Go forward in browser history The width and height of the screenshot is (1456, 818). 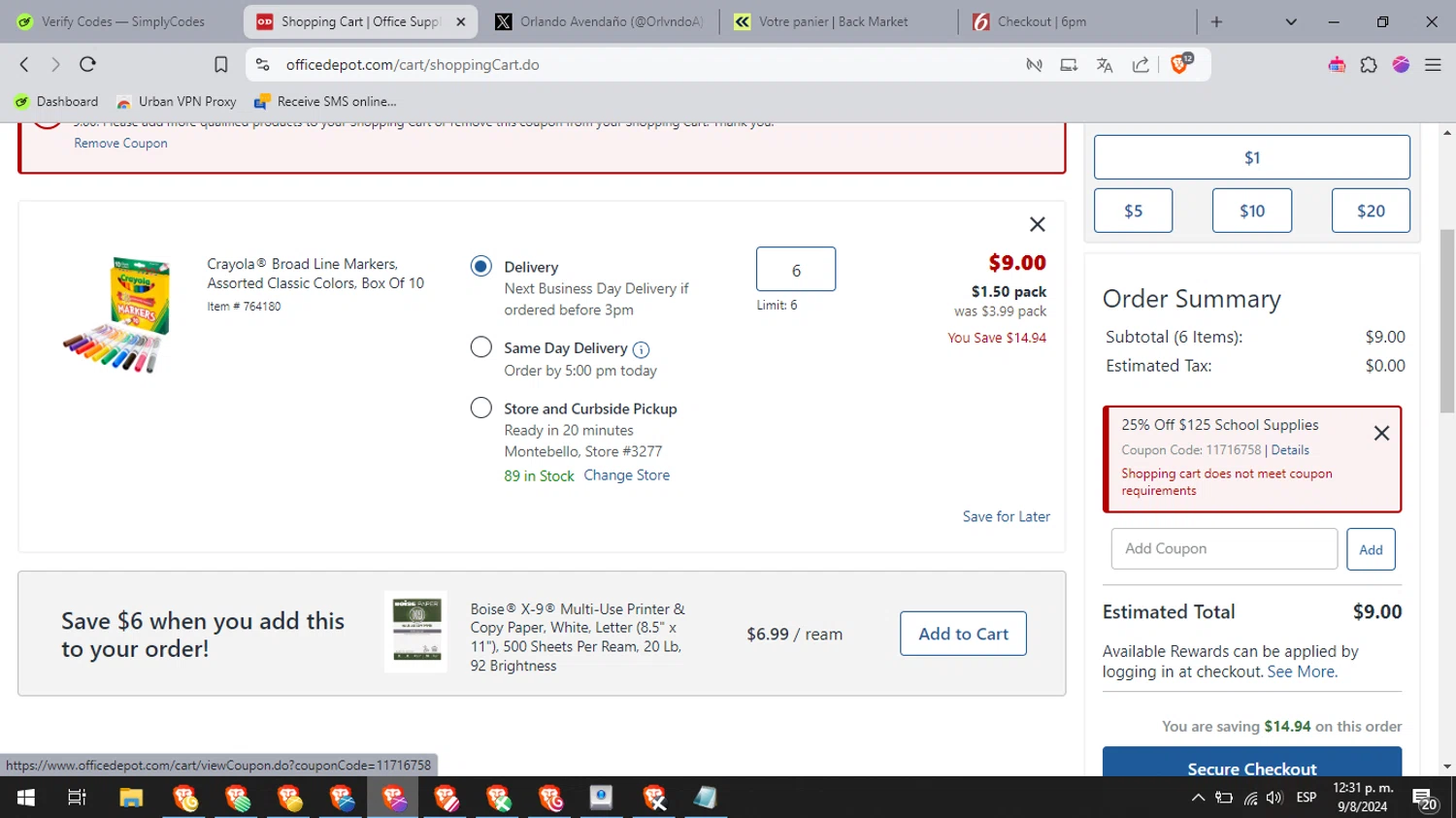coord(55,64)
